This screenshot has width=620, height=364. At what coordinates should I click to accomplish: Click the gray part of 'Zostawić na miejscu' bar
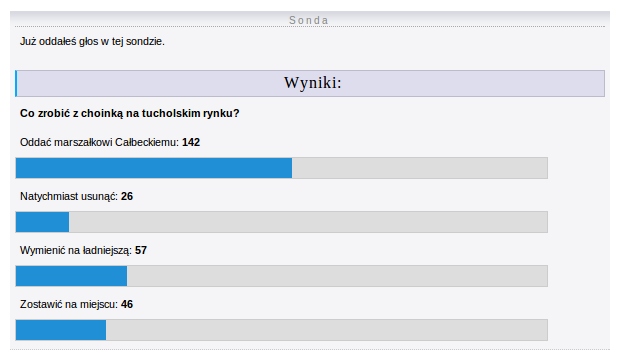pyautogui.click(x=327, y=330)
